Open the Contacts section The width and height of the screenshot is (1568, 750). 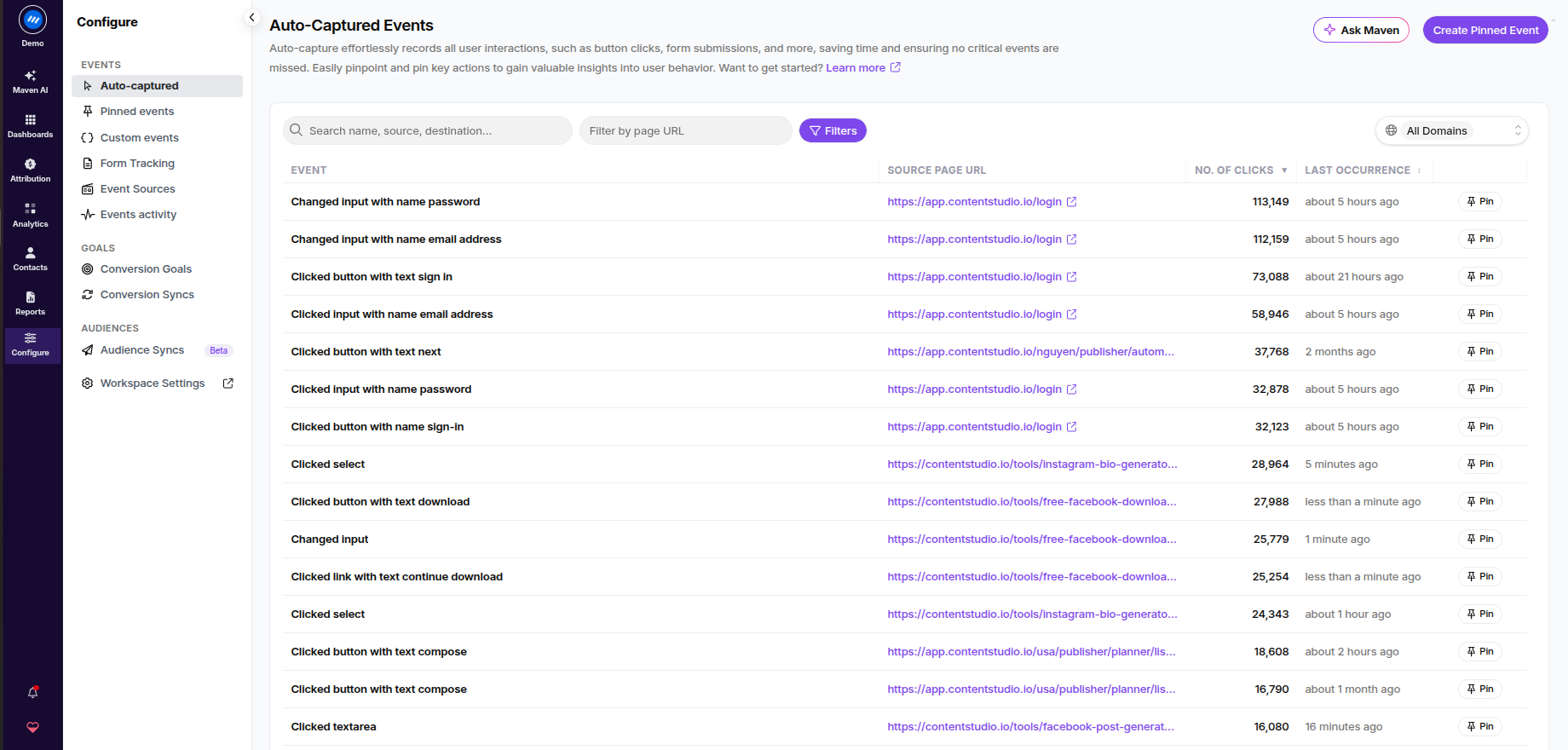tap(31, 259)
